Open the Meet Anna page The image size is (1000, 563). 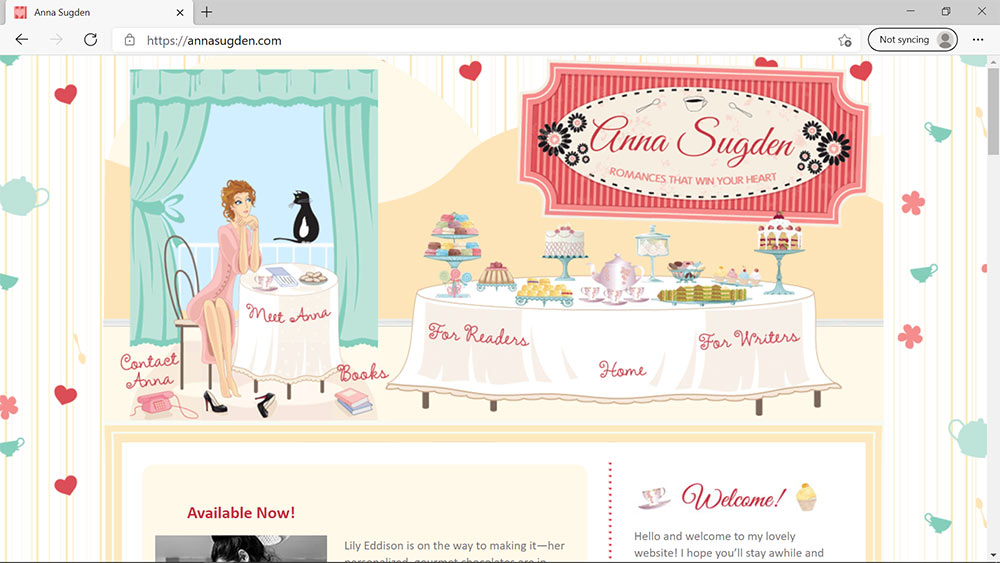pyautogui.click(x=288, y=315)
